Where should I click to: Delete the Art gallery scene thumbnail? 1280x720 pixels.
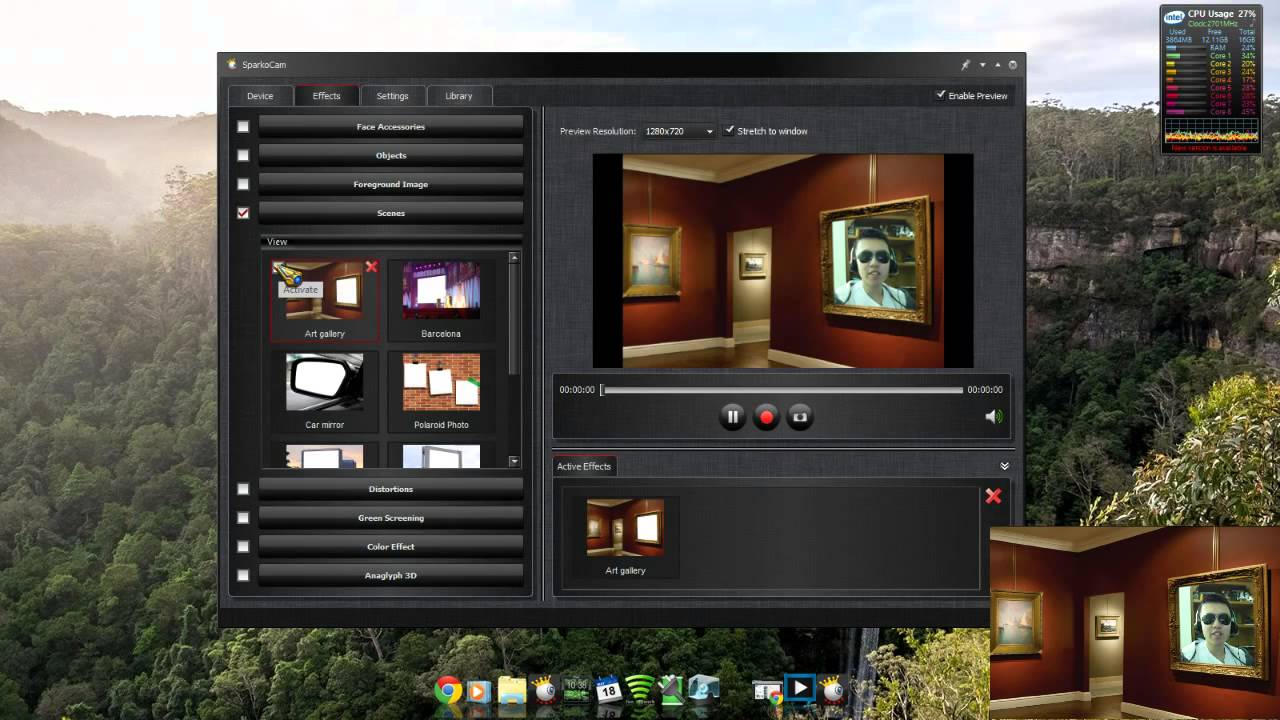pyautogui.click(x=371, y=267)
